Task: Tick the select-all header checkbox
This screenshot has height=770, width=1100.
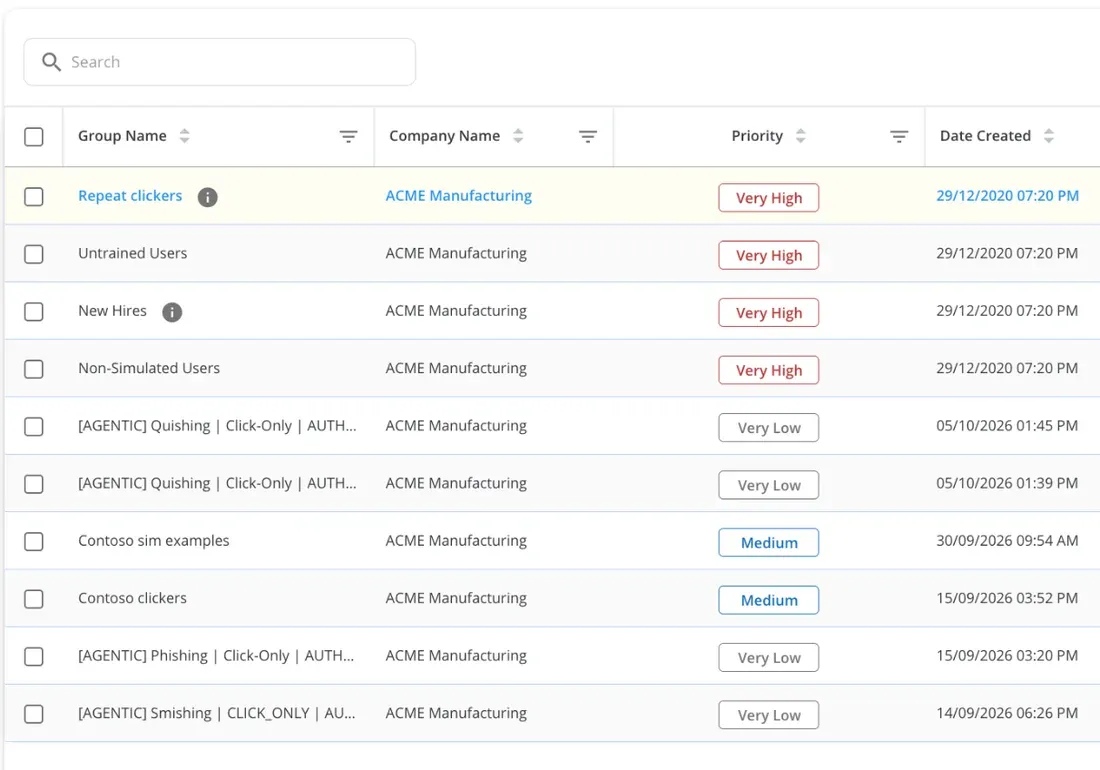Action: [x=34, y=136]
